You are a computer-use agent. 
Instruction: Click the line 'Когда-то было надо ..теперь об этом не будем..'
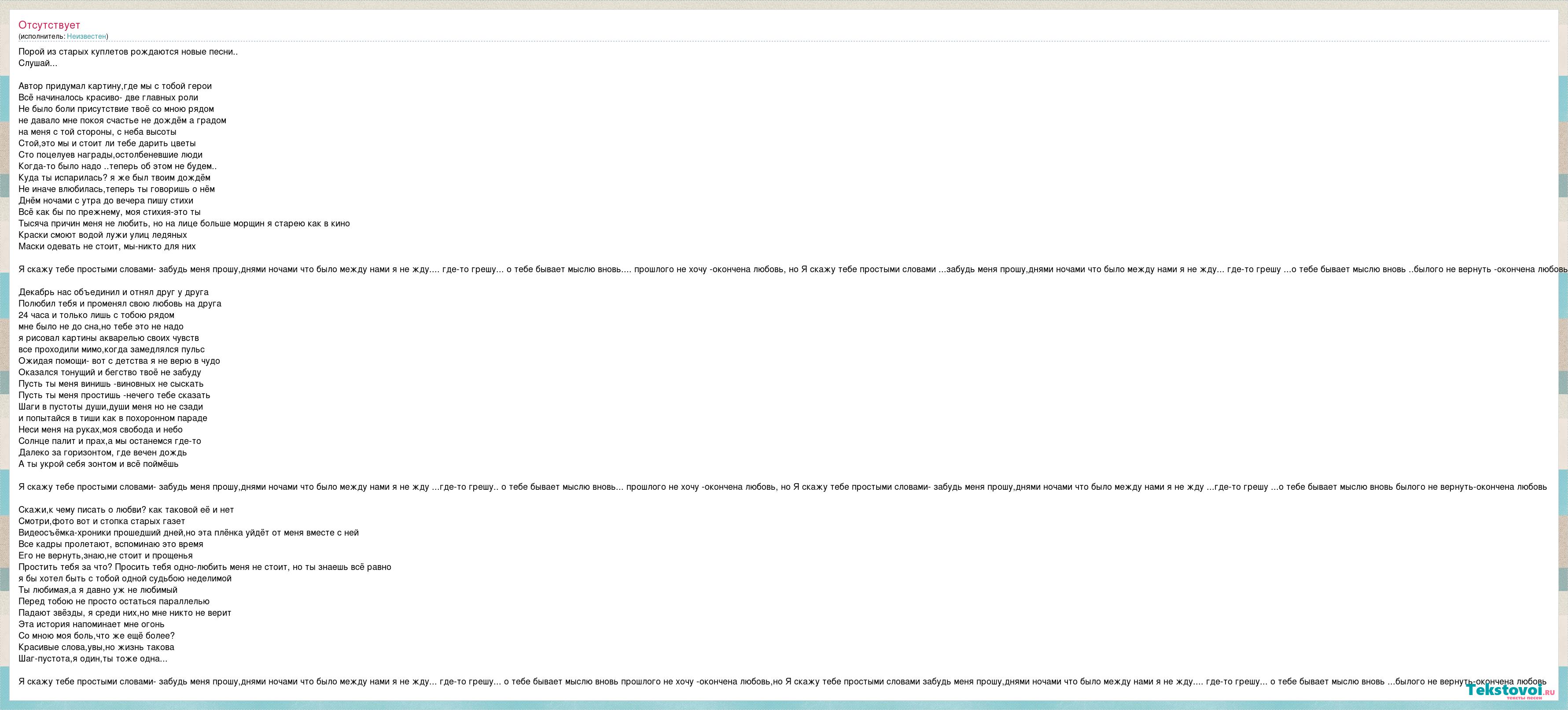click(x=118, y=166)
